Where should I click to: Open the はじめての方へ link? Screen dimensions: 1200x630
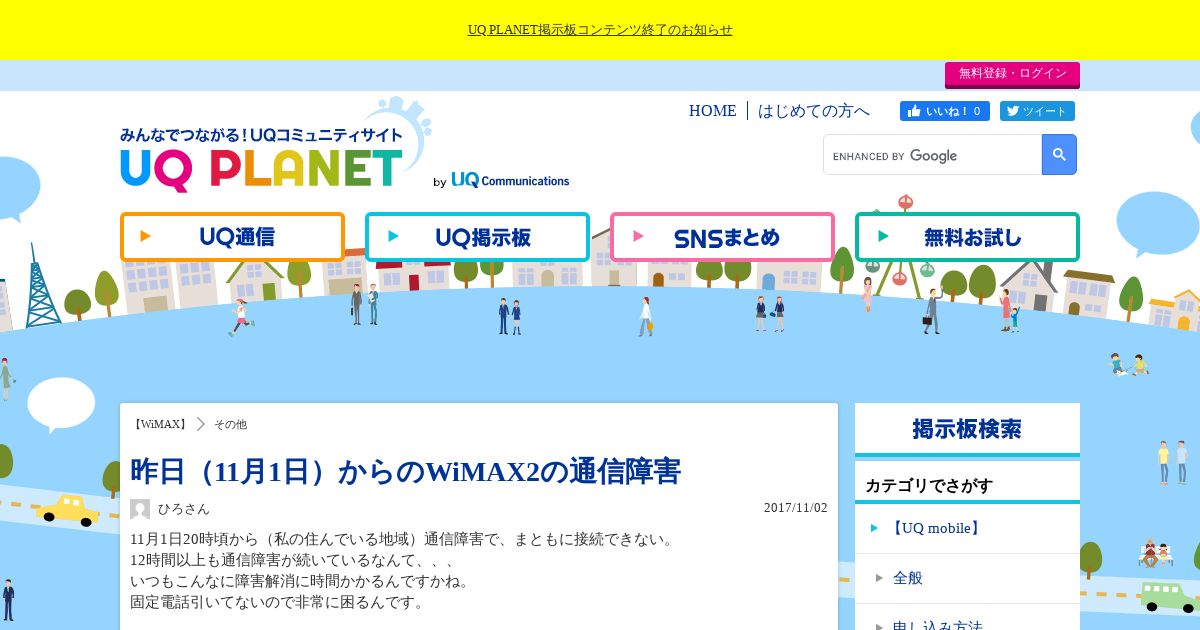click(x=814, y=111)
